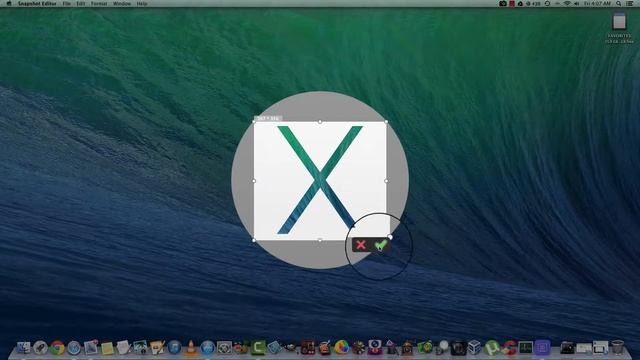640x360 pixels.
Task: Click the camera icon in the menu bar
Action: (x=503, y=3)
